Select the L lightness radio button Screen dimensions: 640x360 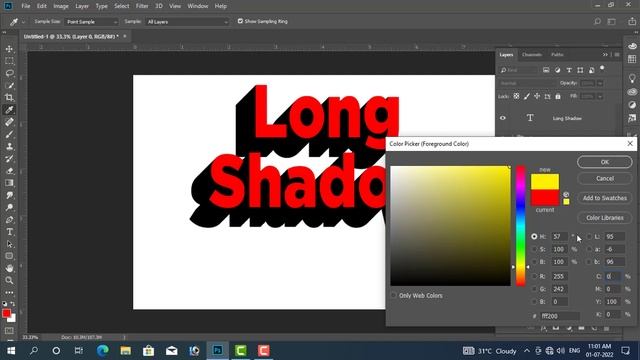point(589,236)
